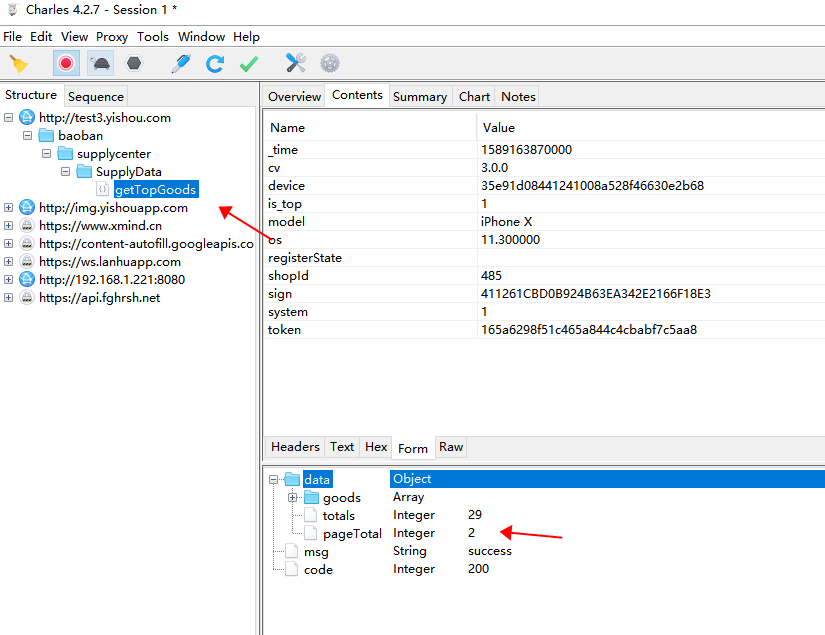Click the getTopGoods JSON file icon

tap(103, 189)
